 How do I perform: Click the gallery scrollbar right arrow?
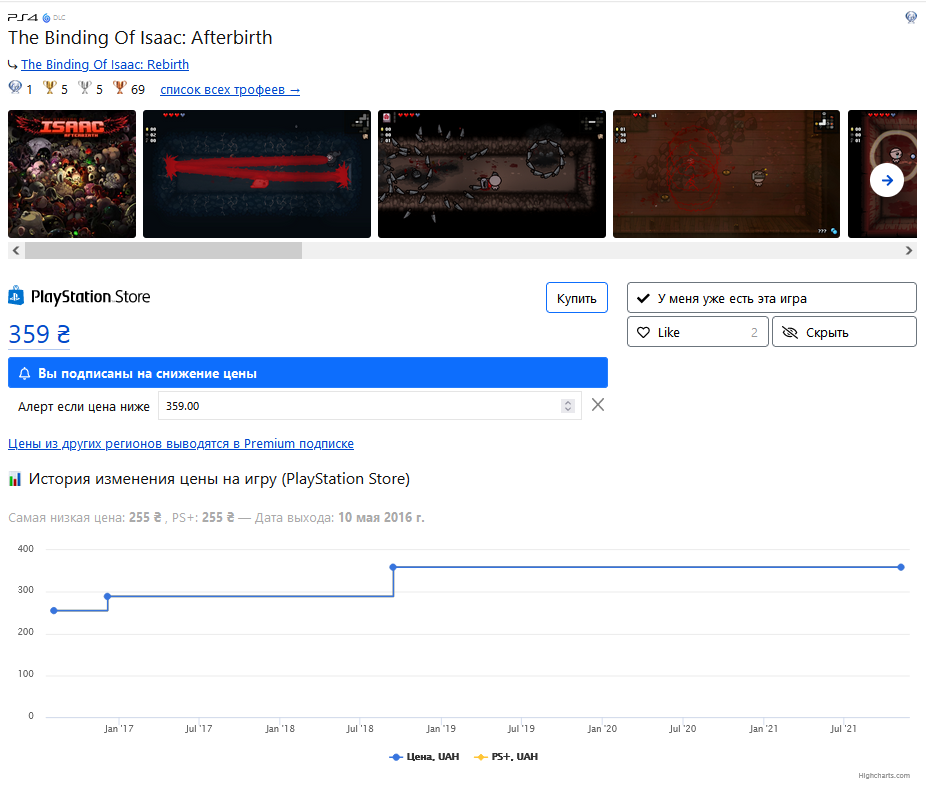click(x=909, y=250)
